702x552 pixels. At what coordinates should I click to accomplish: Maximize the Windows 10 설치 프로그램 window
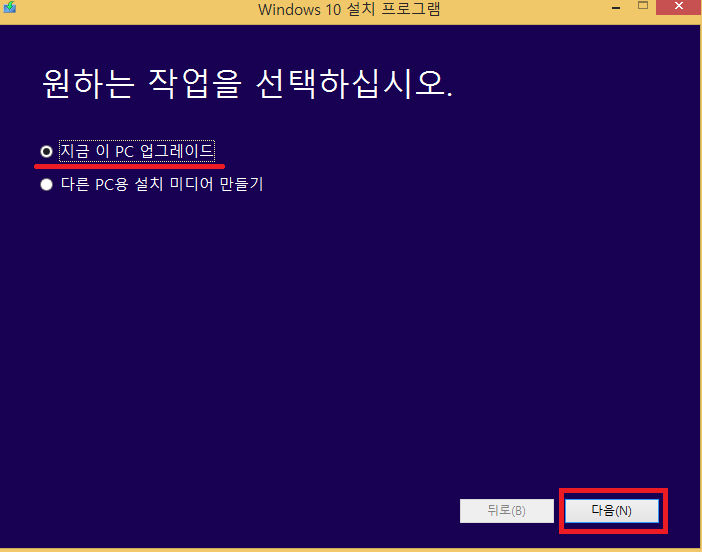tap(643, 6)
